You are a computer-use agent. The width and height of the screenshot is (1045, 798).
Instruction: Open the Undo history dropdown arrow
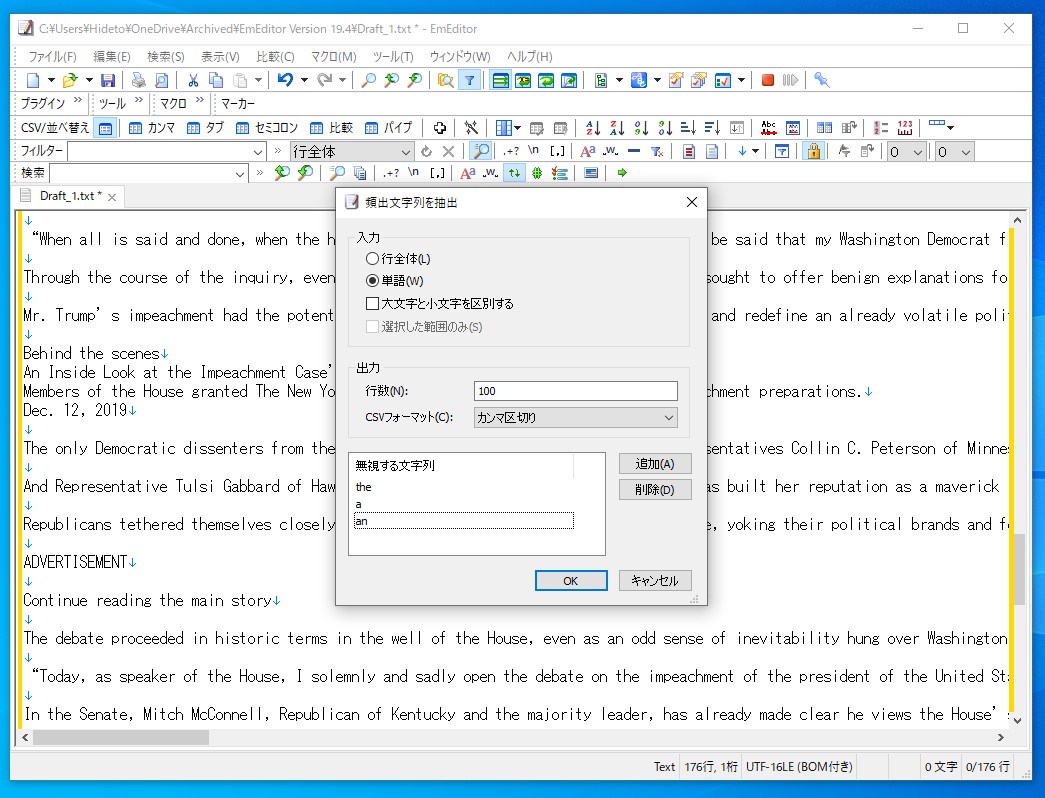304,81
